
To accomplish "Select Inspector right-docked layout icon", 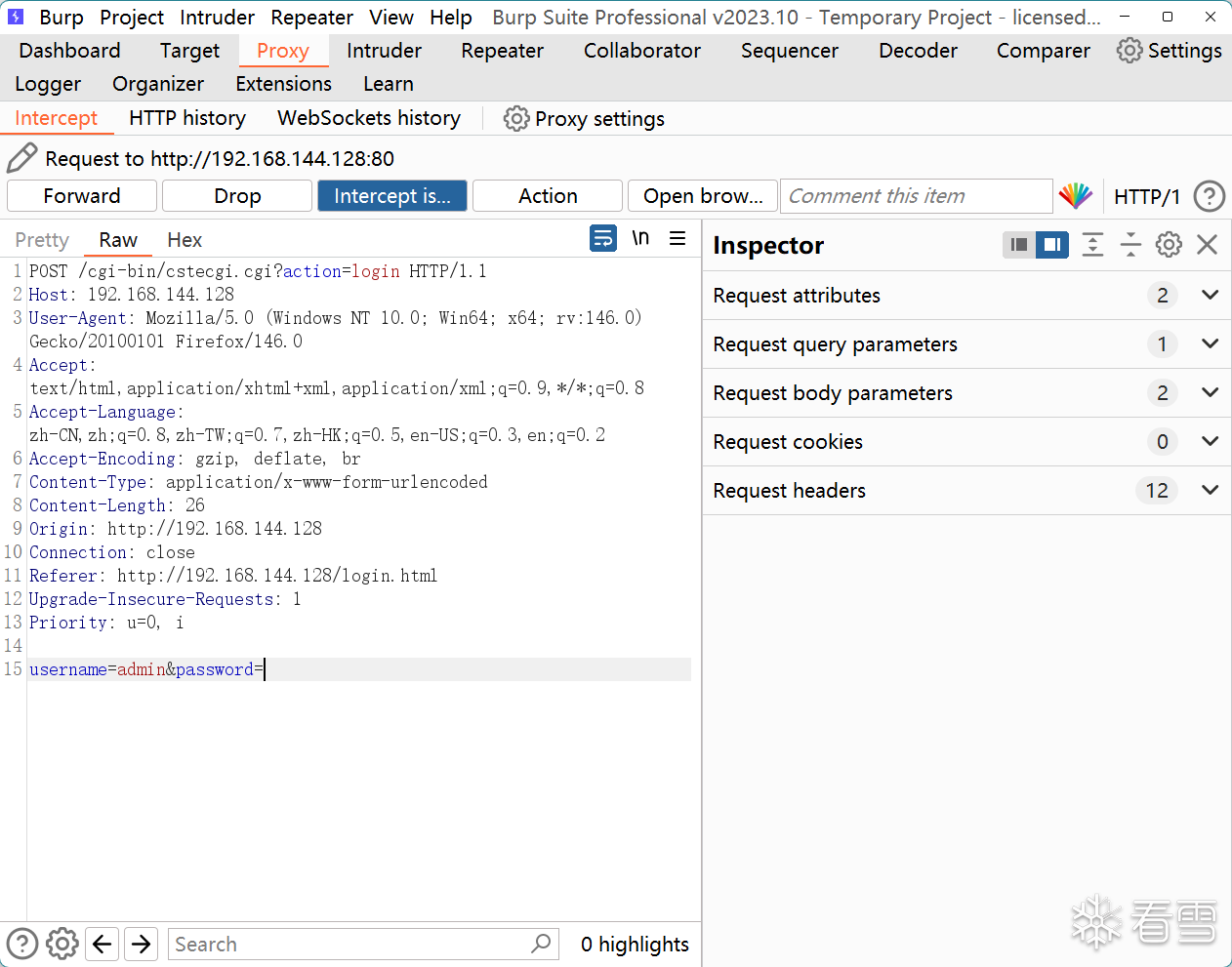I will [1052, 245].
